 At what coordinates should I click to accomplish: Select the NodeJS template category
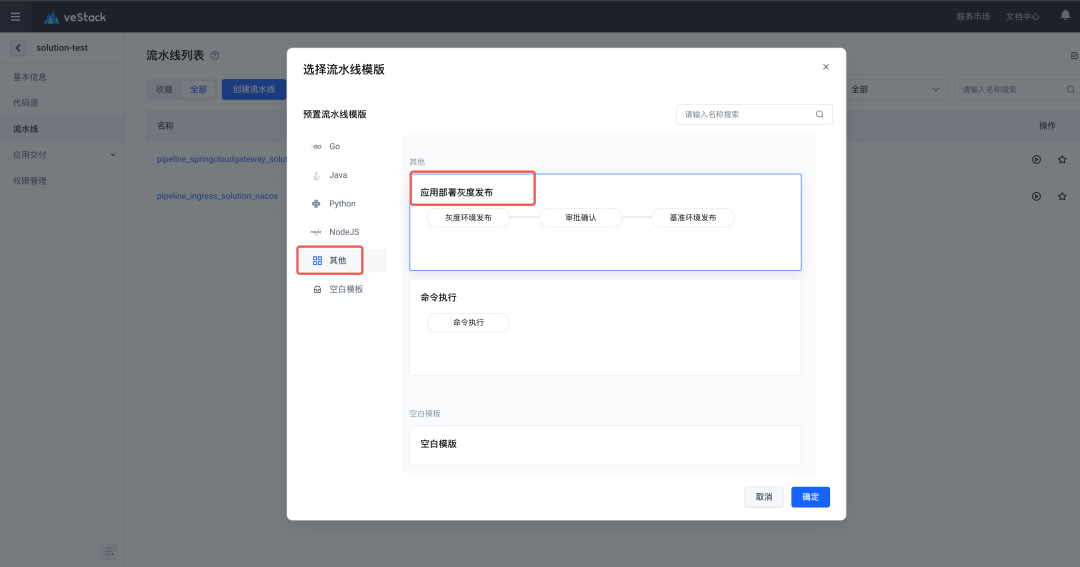(342, 232)
